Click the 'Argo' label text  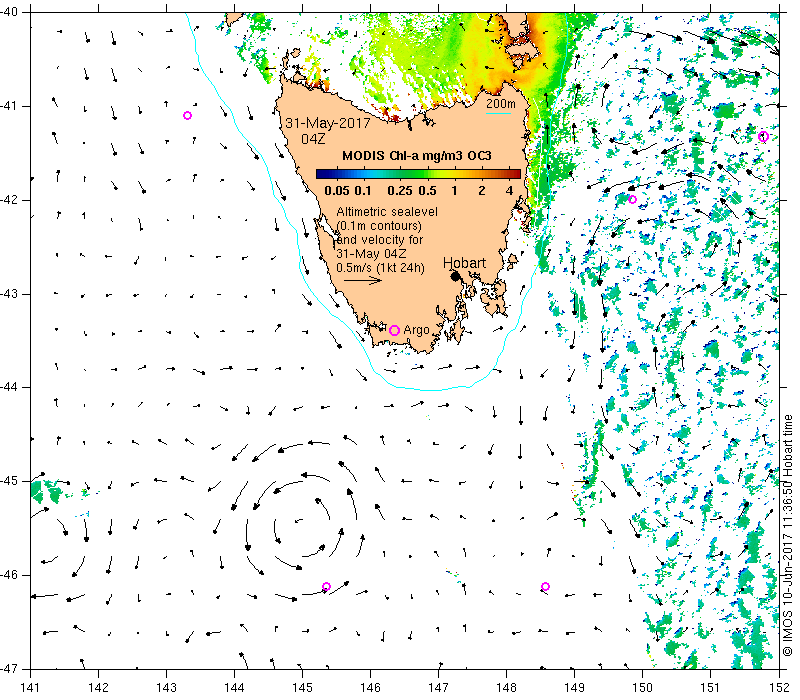(416, 331)
